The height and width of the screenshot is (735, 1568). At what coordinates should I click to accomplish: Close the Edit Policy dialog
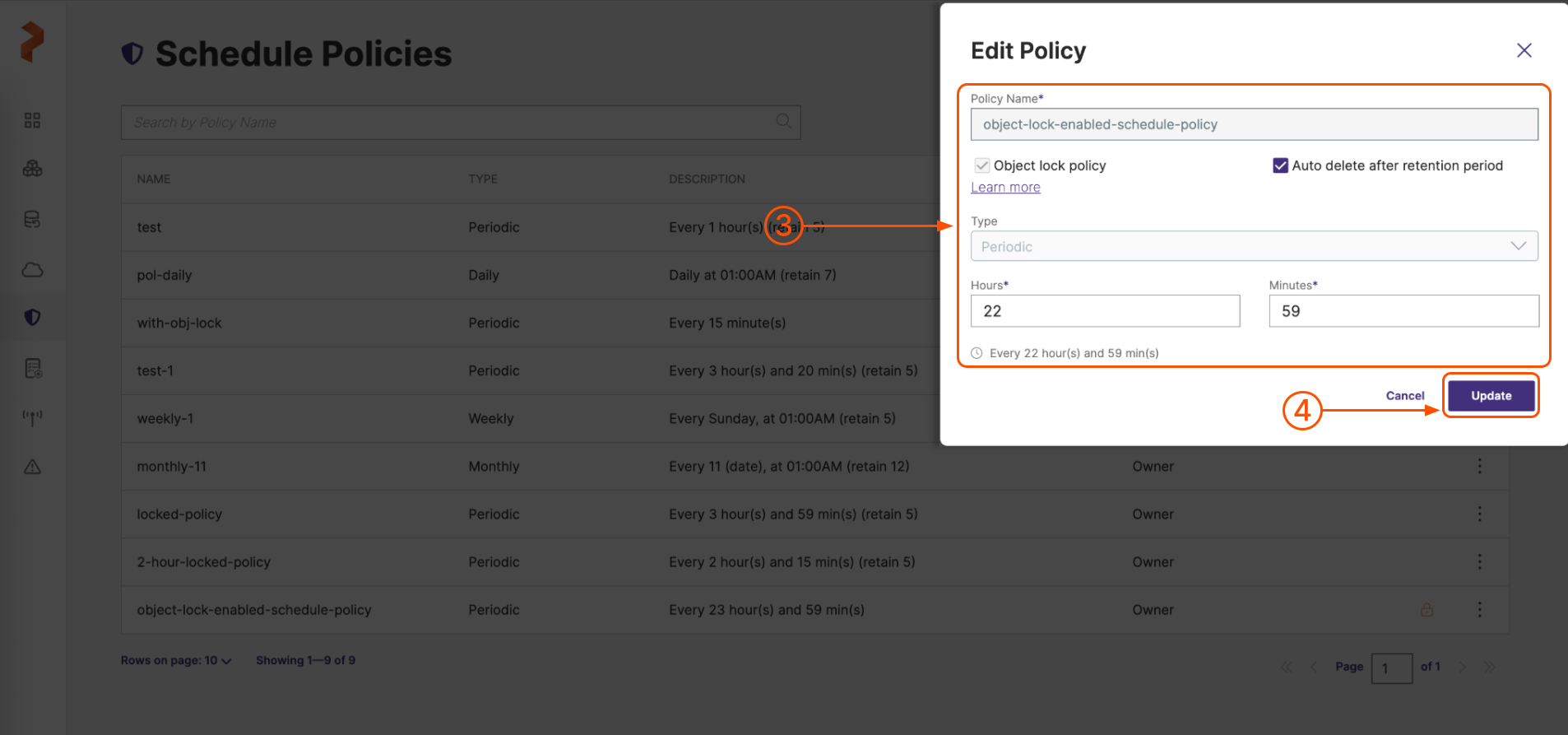click(1524, 51)
